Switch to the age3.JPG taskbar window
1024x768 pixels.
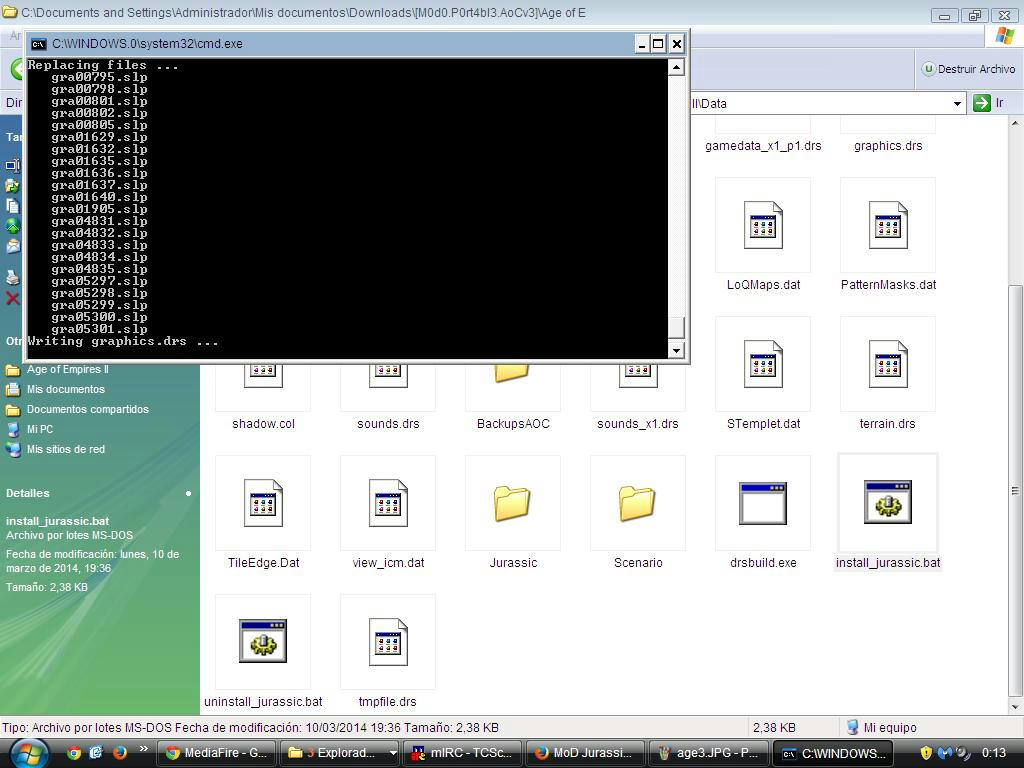point(709,753)
